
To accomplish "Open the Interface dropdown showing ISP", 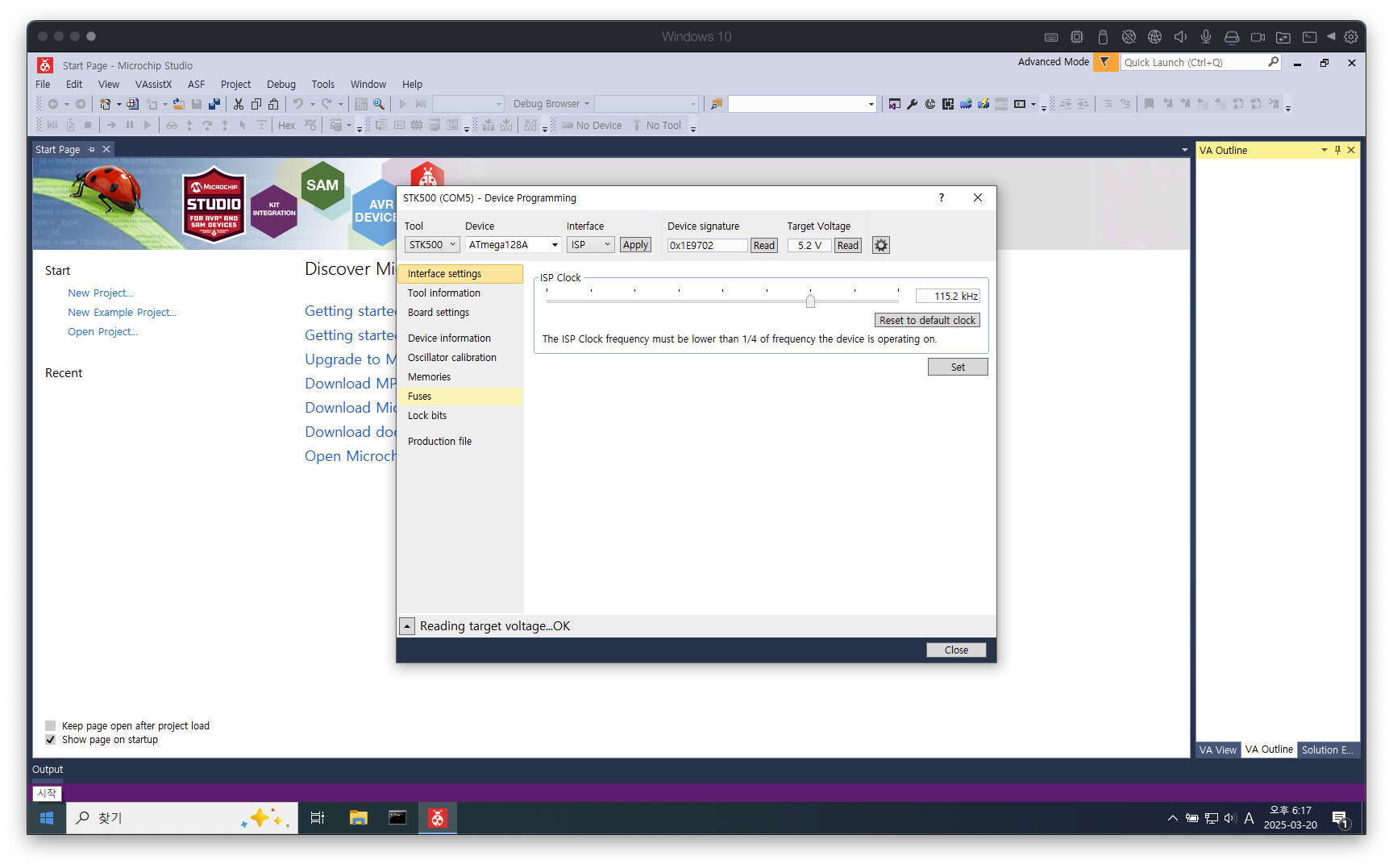I will click(x=591, y=245).
